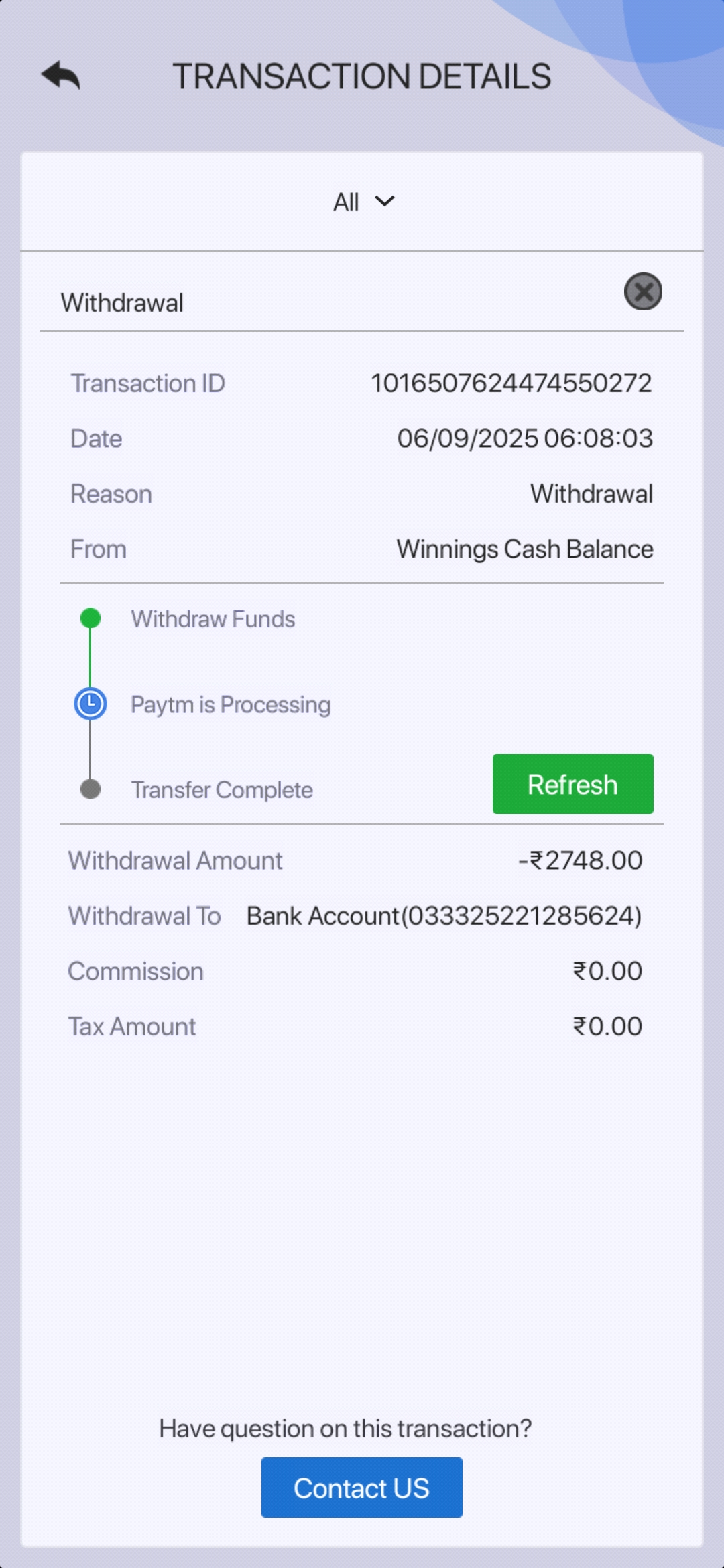724x1568 pixels.
Task: Tap the Winnings Cash Balance value
Action: point(525,549)
